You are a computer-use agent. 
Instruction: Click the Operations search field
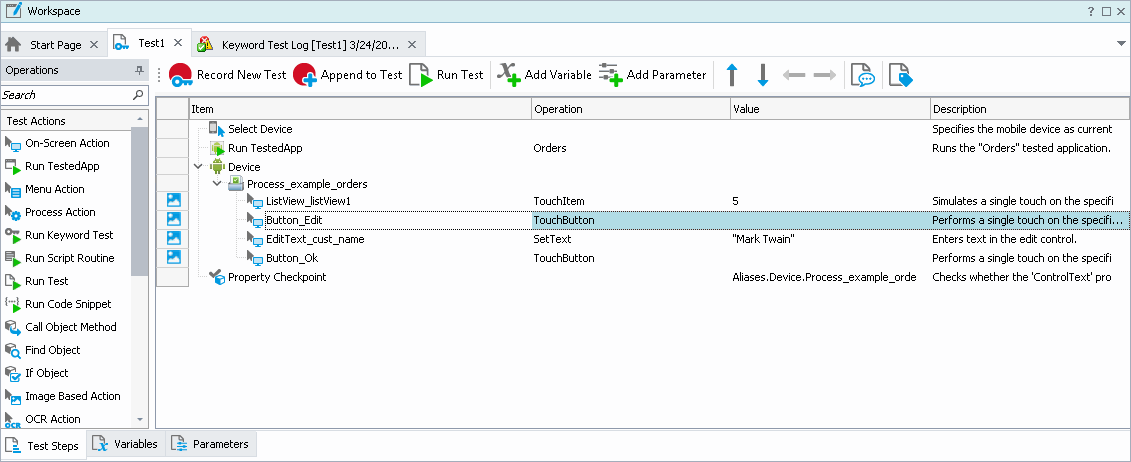point(65,95)
